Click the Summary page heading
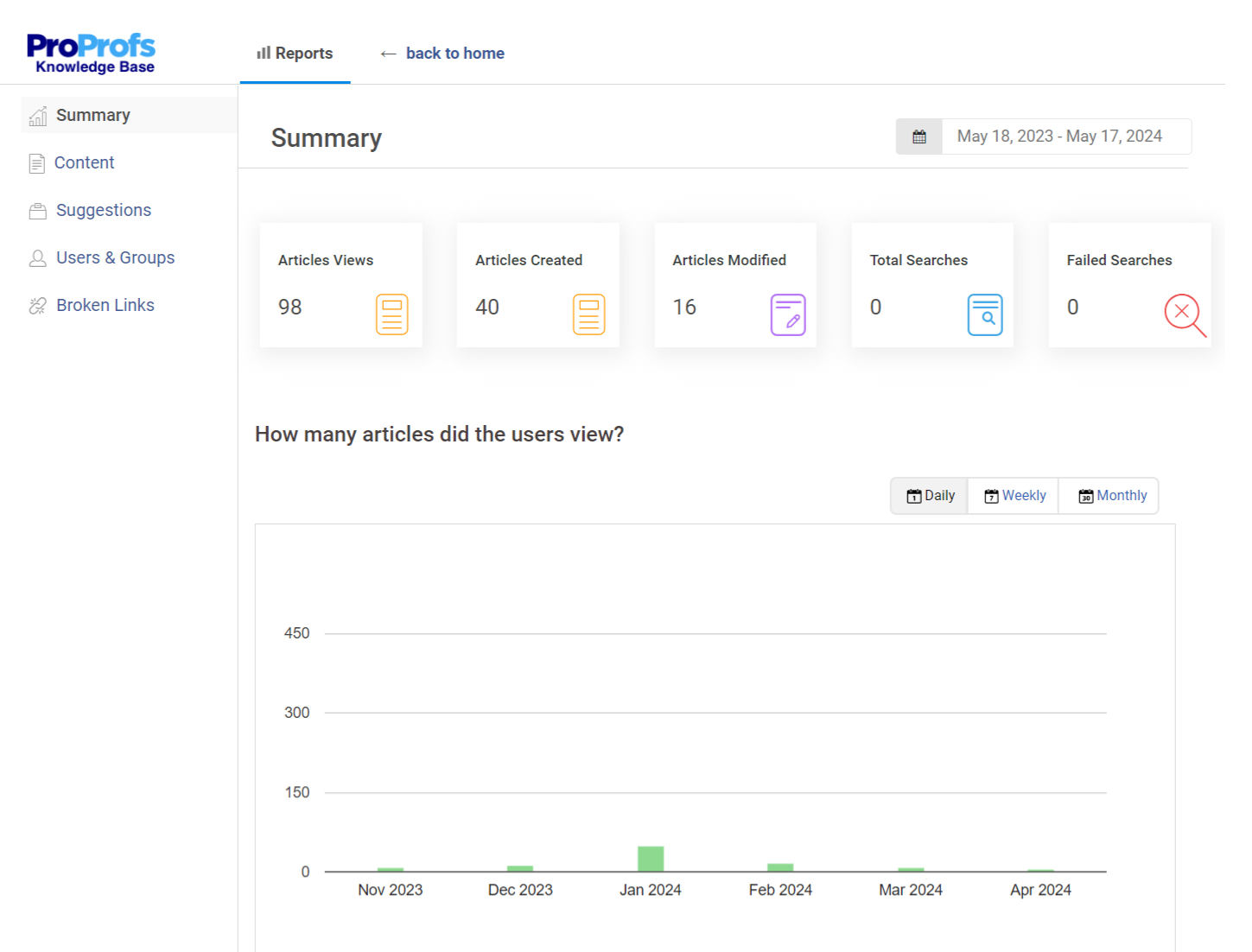1252x952 pixels. pyautogui.click(x=327, y=138)
